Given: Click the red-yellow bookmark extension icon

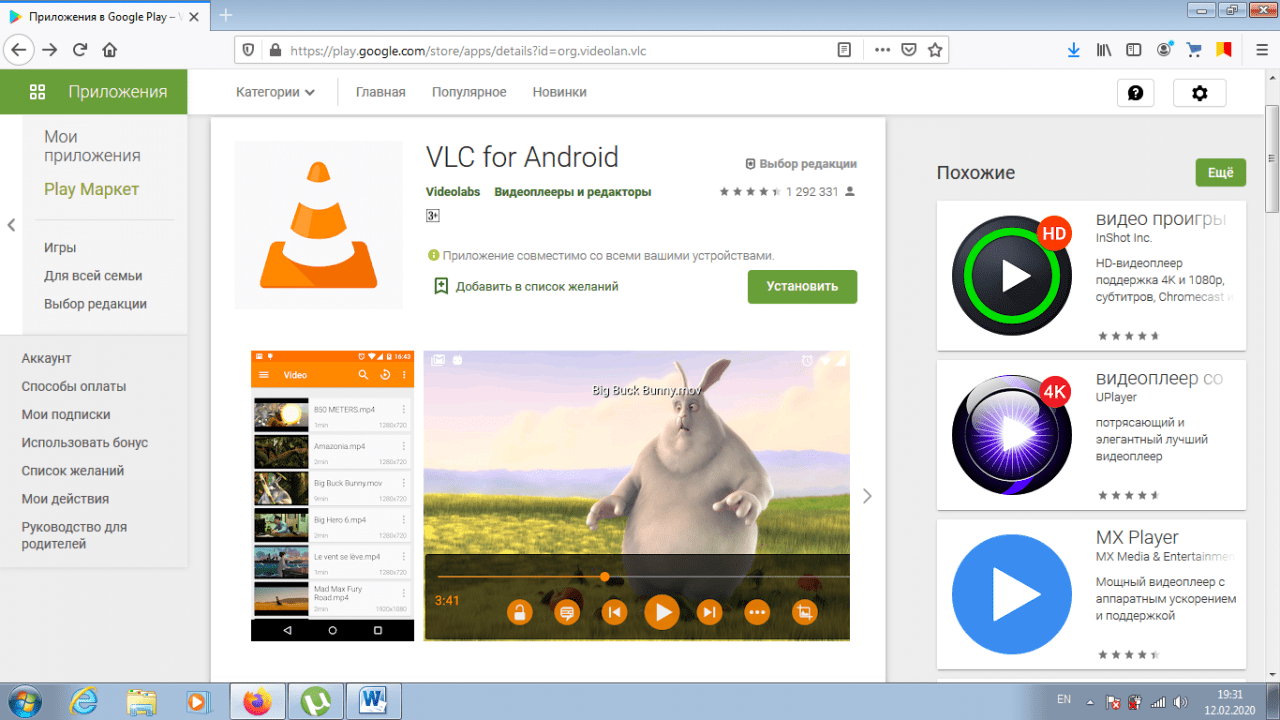Looking at the screenshot, I should 1223,49.
